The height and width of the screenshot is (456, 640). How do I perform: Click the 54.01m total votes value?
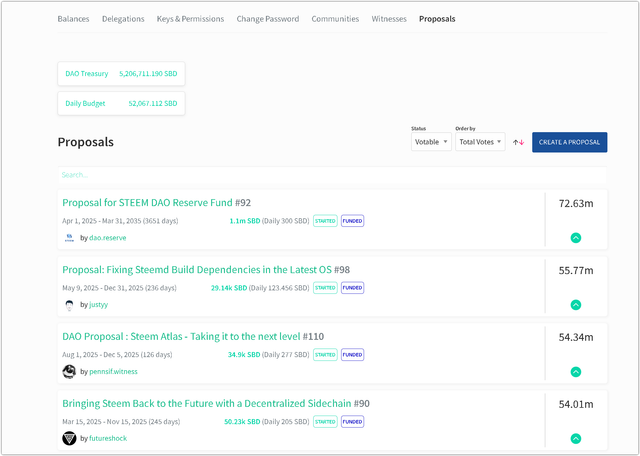pyautogui.click(x=576, y=404)
